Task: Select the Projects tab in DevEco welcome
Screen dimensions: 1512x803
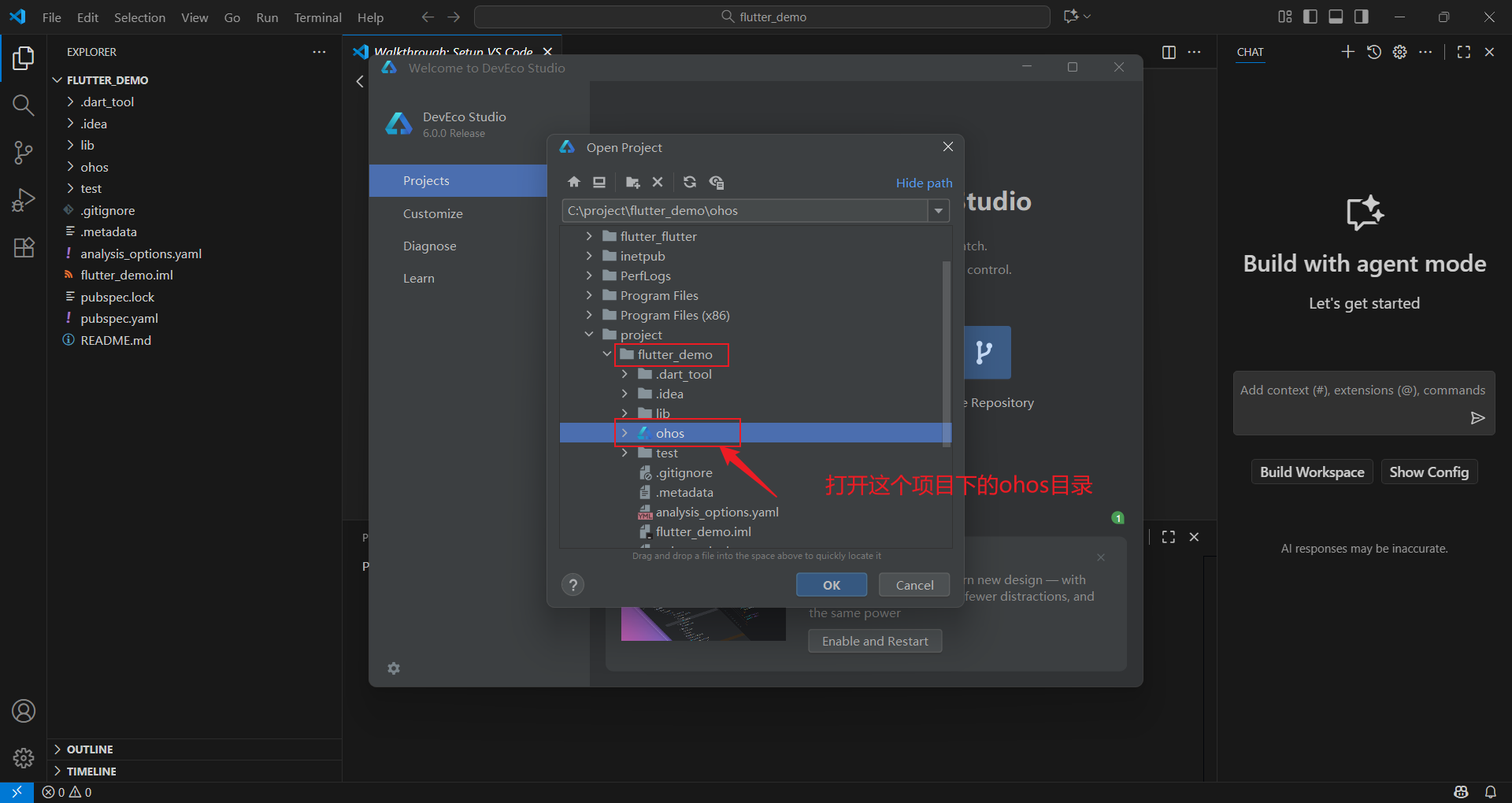Action: 458,181
